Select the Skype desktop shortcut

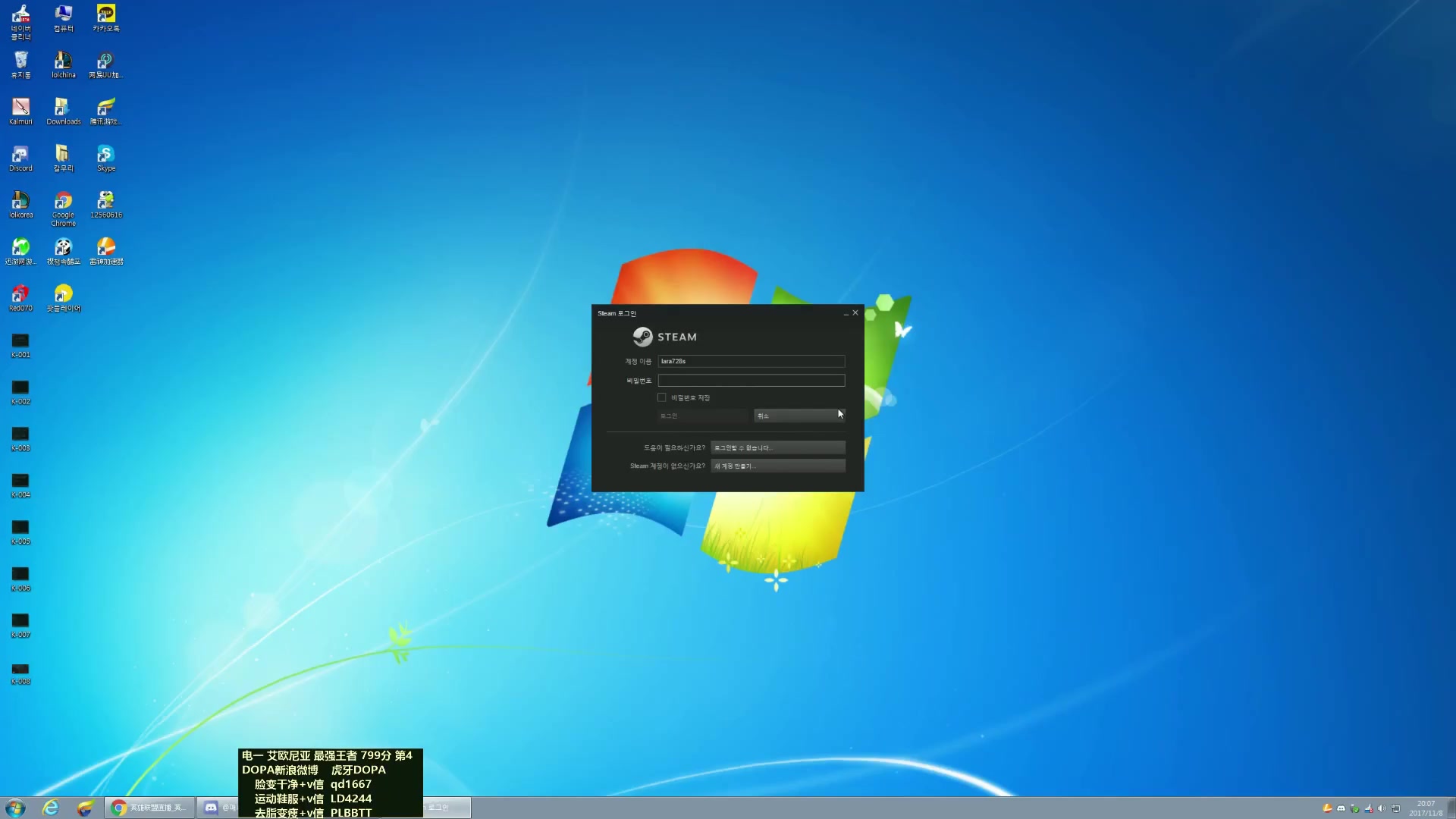(106, 158)
